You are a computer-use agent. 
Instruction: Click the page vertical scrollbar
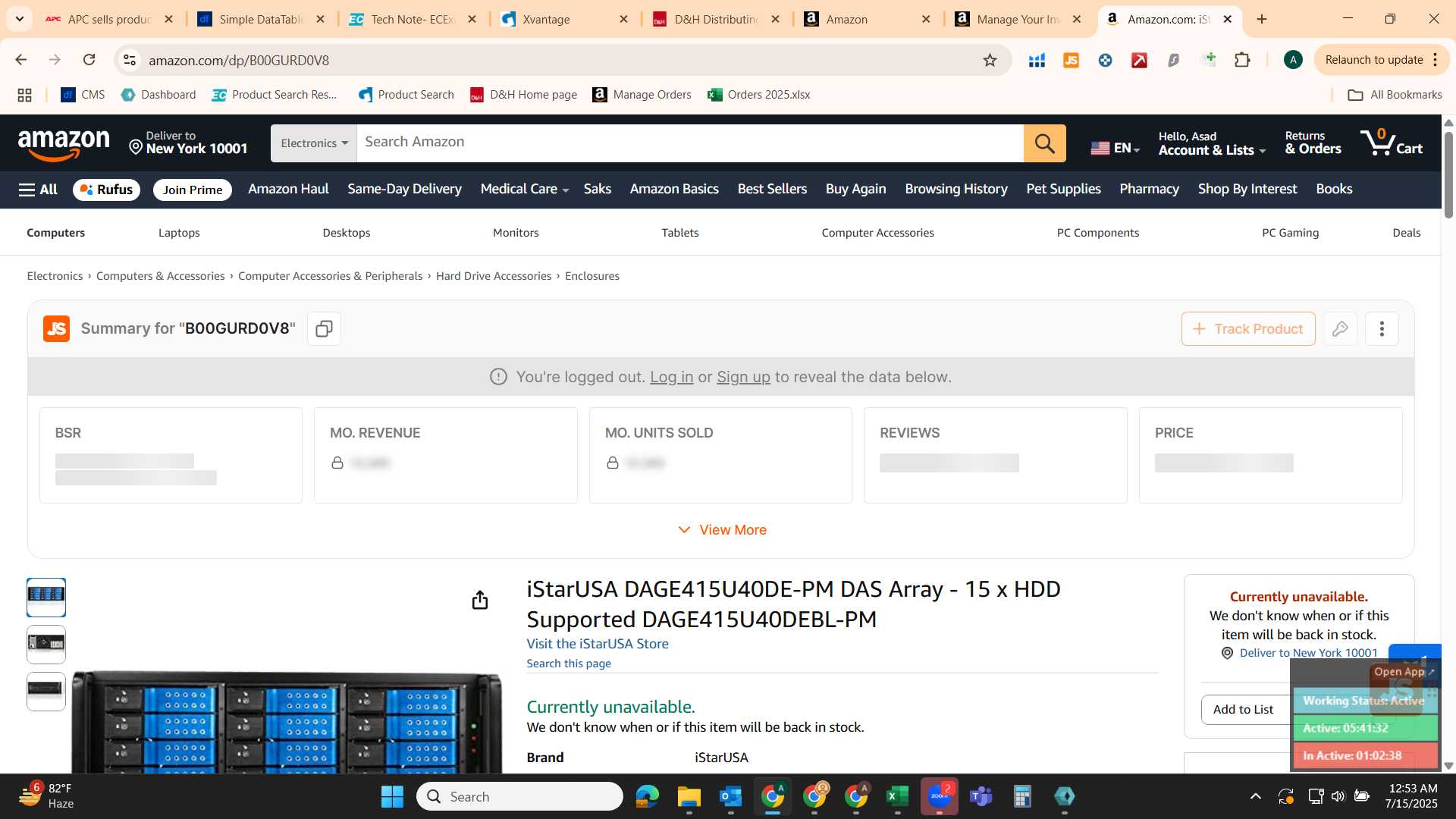coord(1448,174)
